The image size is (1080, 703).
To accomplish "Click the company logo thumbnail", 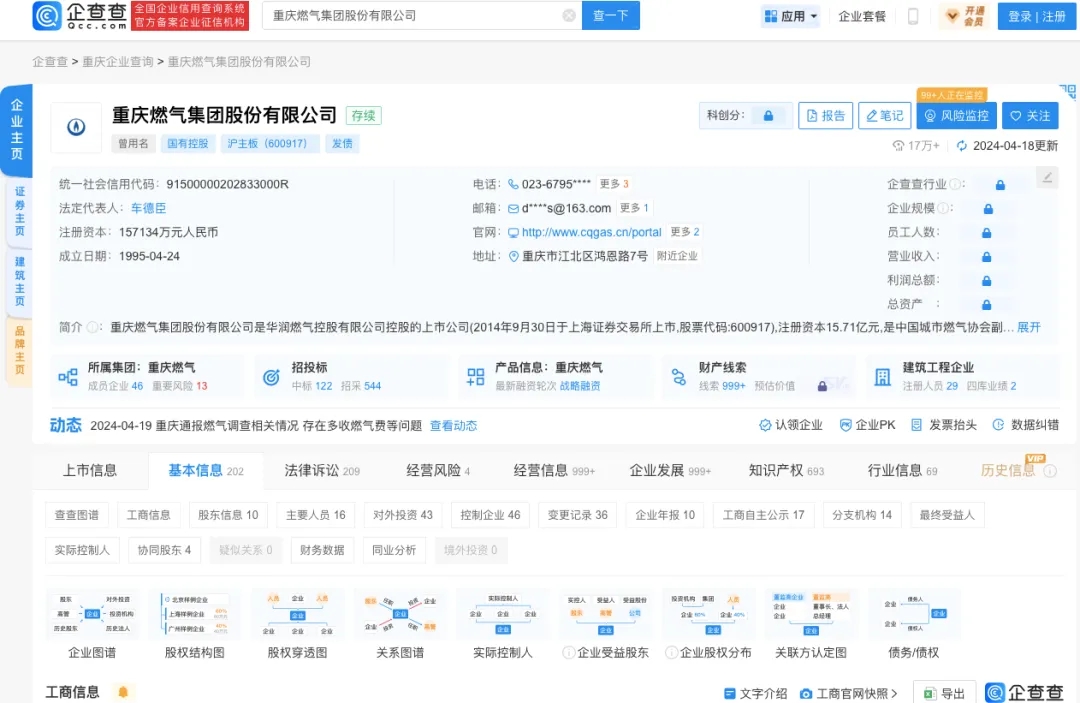I will click(x=76, y=127).
